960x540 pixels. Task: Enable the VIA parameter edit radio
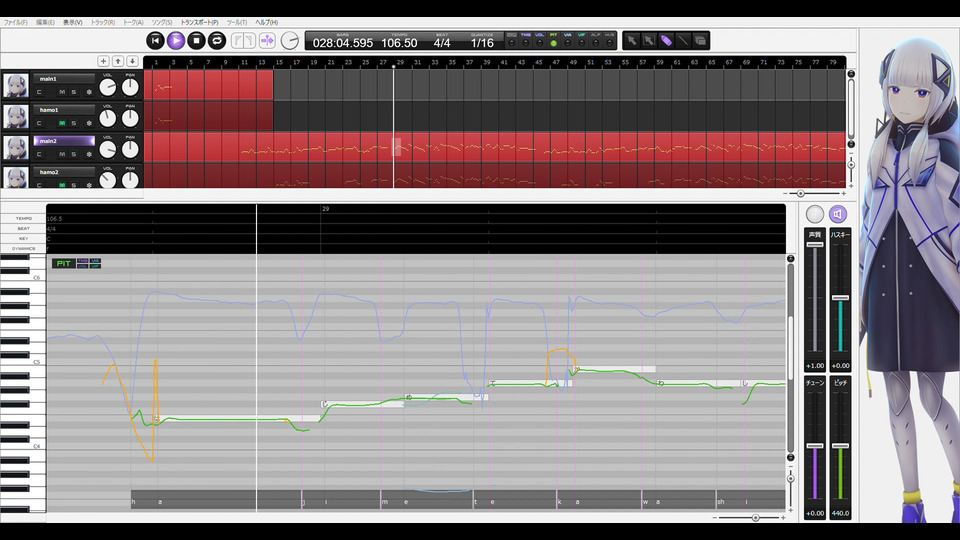(x=568, y=43)
